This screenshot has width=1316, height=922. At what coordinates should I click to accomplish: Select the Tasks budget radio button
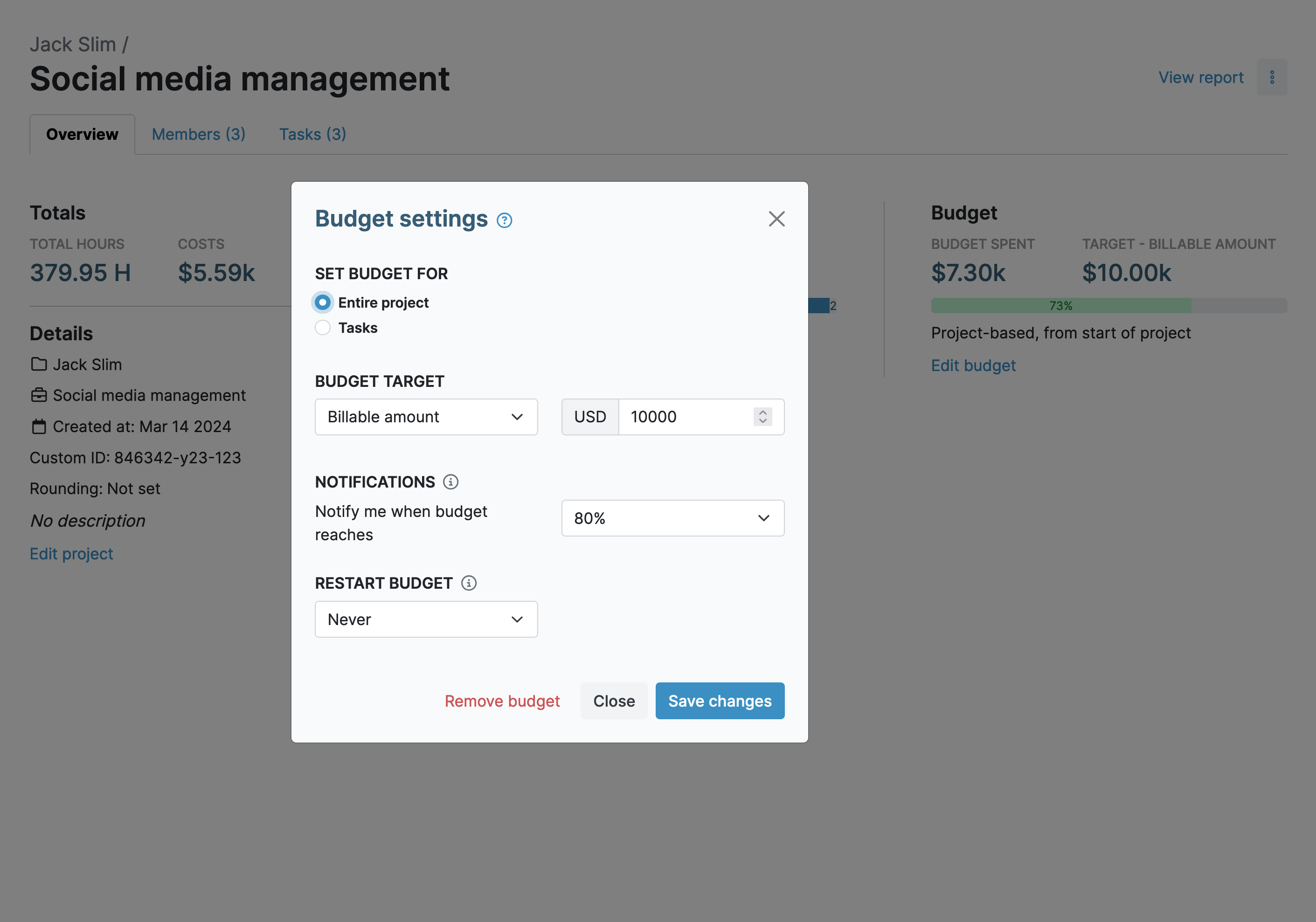[x=322, y=327]
